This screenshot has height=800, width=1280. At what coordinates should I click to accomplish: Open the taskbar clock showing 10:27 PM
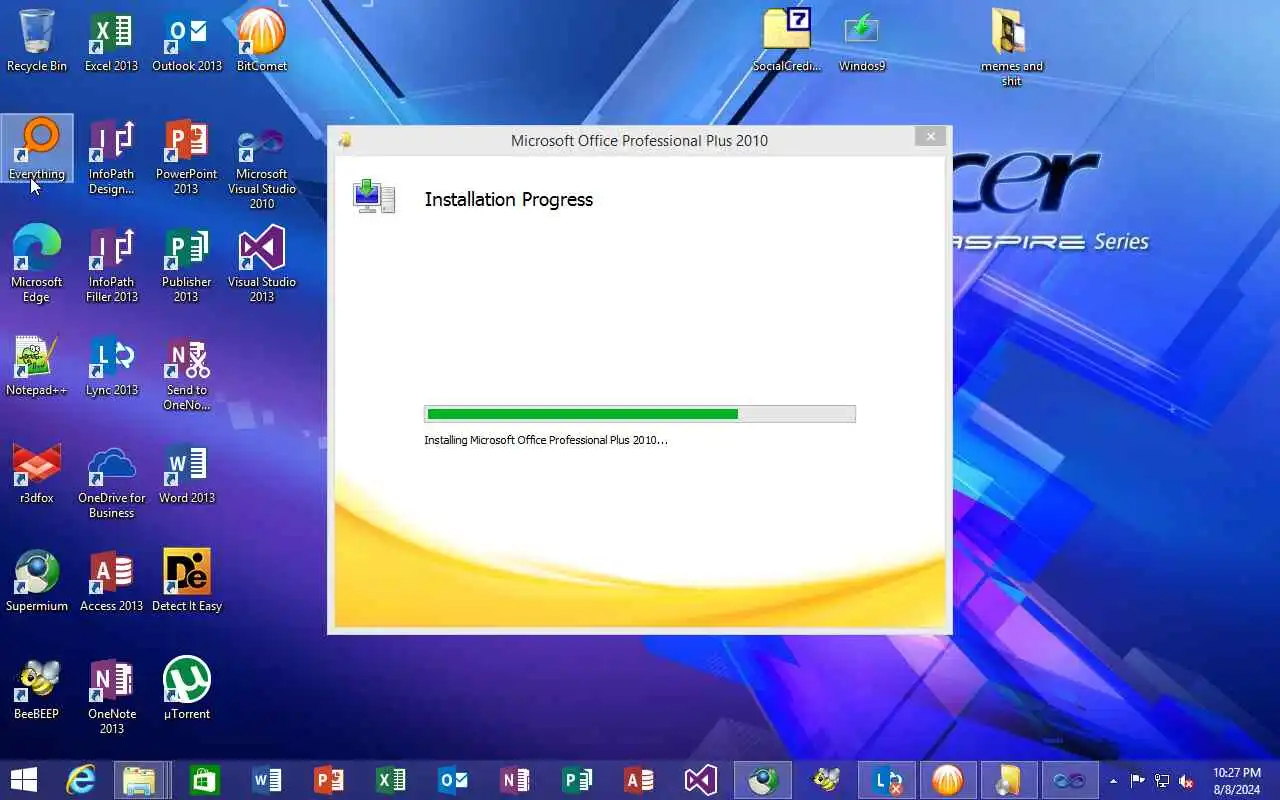(1237, 781)
